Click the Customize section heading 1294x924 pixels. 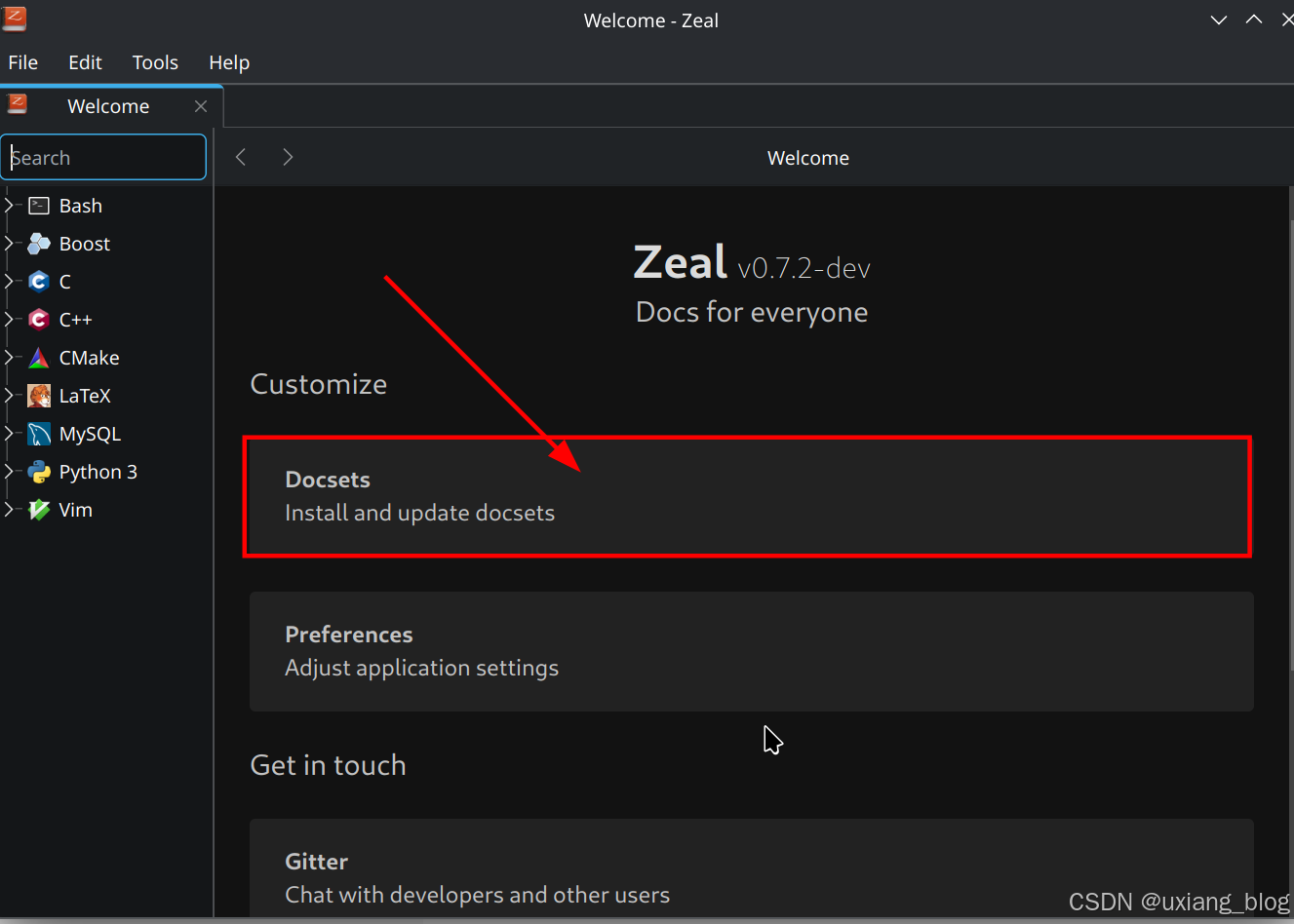[x=318, y=384]
